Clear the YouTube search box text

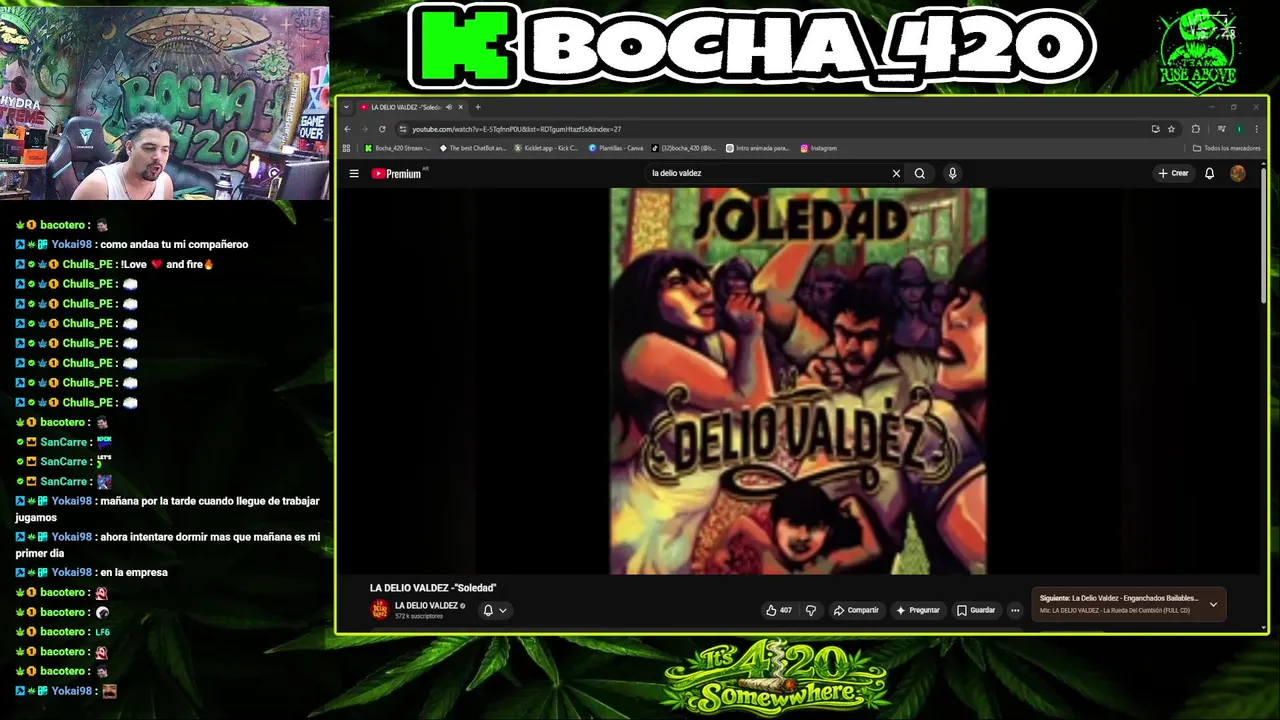point(896,173)
